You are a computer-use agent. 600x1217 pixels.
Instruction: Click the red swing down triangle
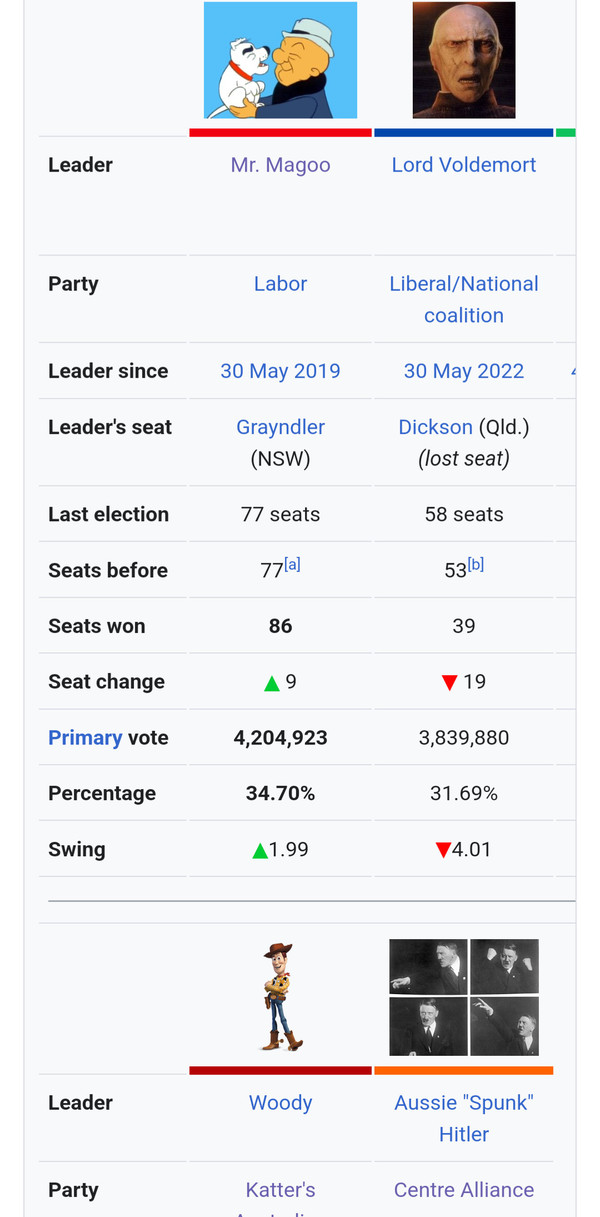pyautogui.click(x=443, y=851)
